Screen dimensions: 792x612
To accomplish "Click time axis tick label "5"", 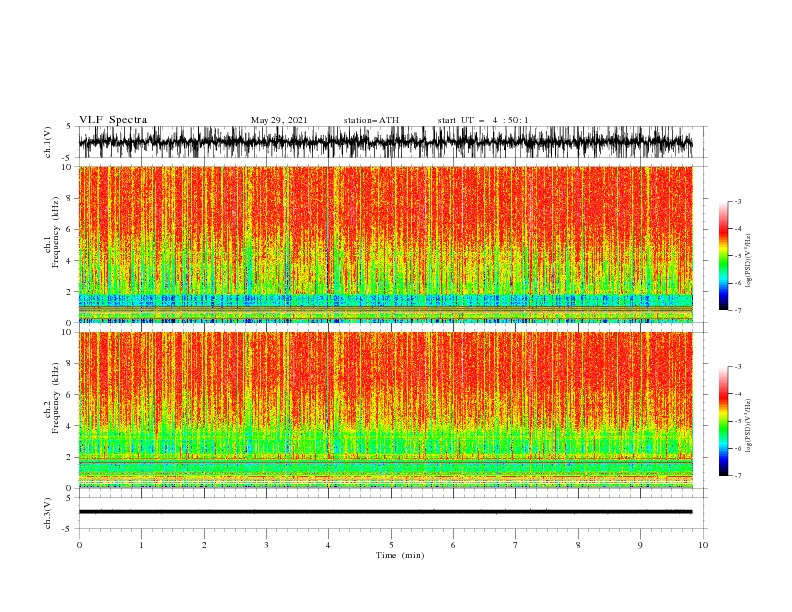I will tap(391, 545).
